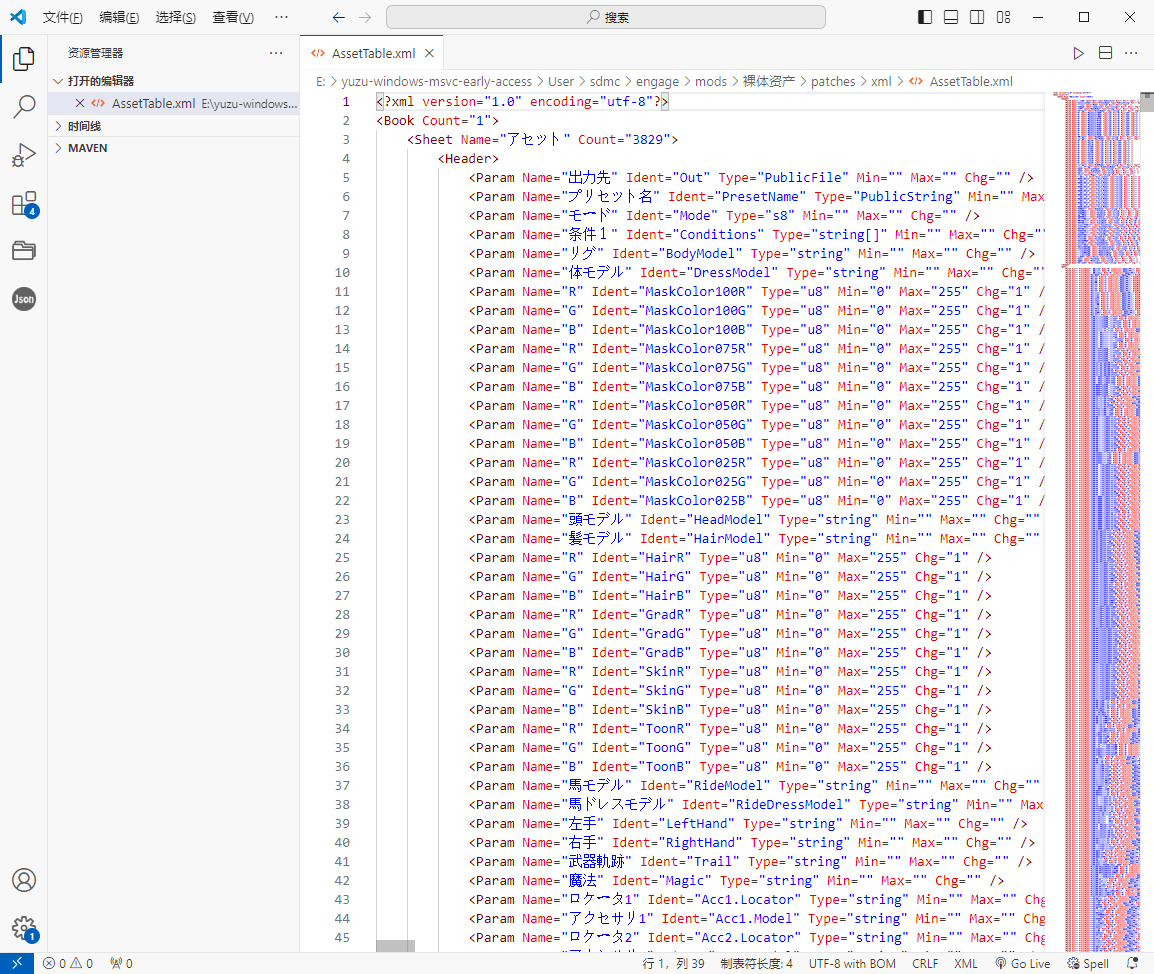Change indentation 制表符长度: 4
The image size is (1154, 974).
click(x=756, y=963)
